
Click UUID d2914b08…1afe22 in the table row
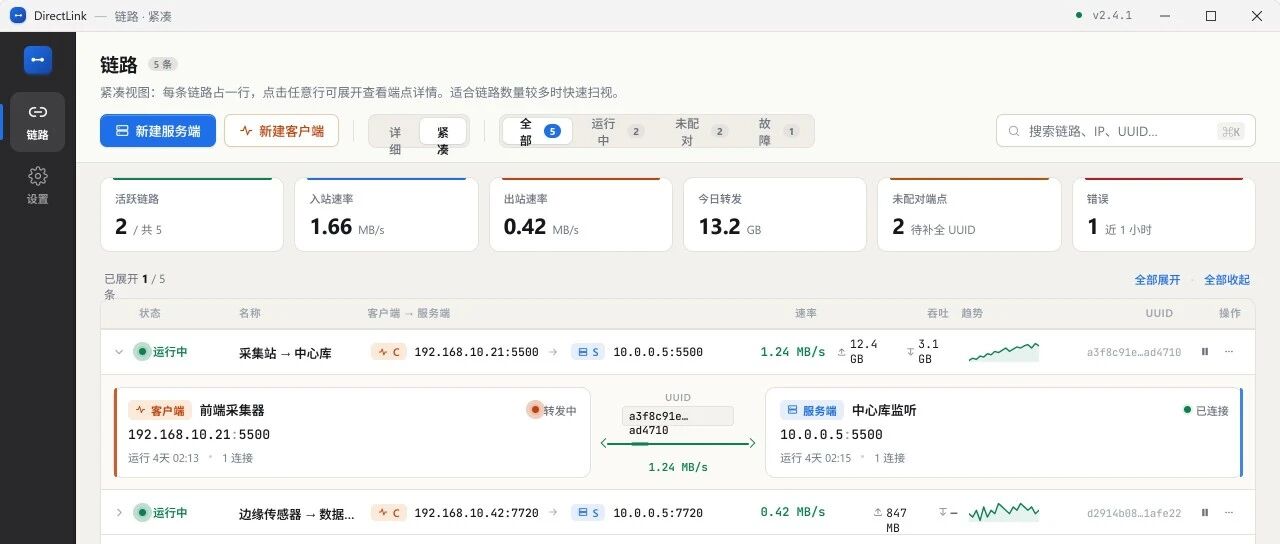[1134, 513]
